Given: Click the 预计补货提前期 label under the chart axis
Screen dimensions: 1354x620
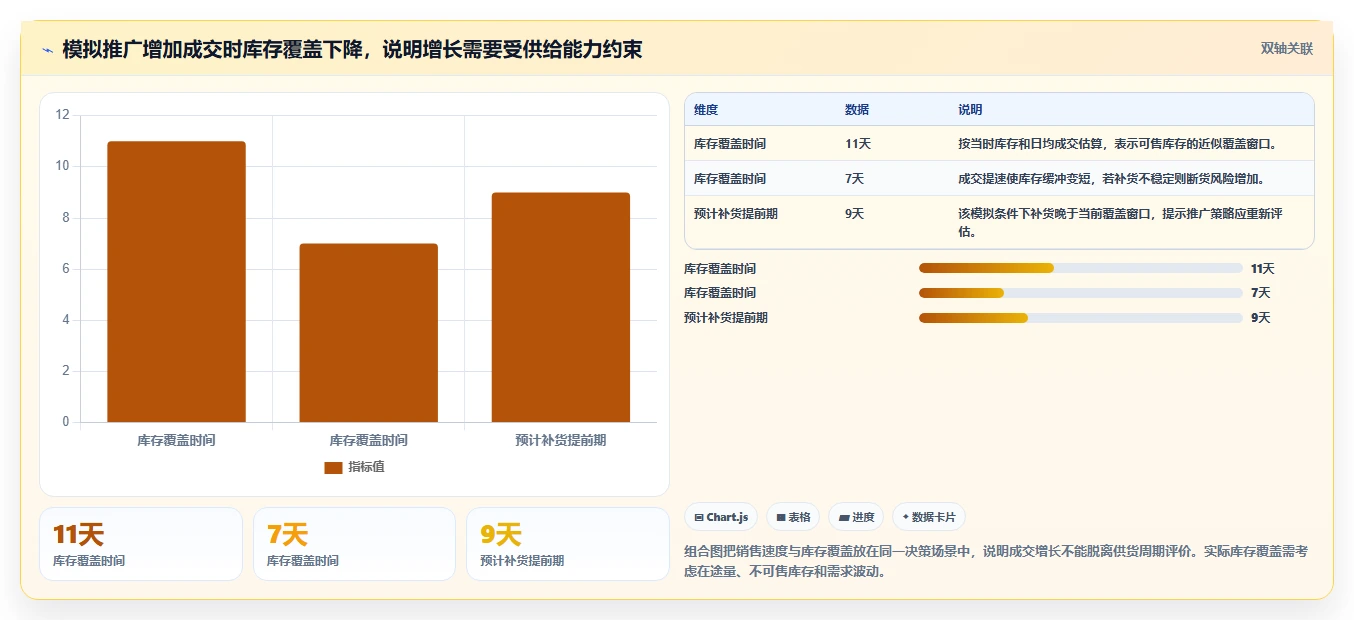Looking at the screenshot, I should 560,440.
